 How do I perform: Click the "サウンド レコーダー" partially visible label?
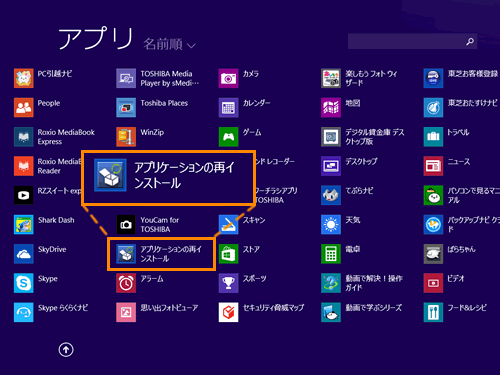coord(275,161)
